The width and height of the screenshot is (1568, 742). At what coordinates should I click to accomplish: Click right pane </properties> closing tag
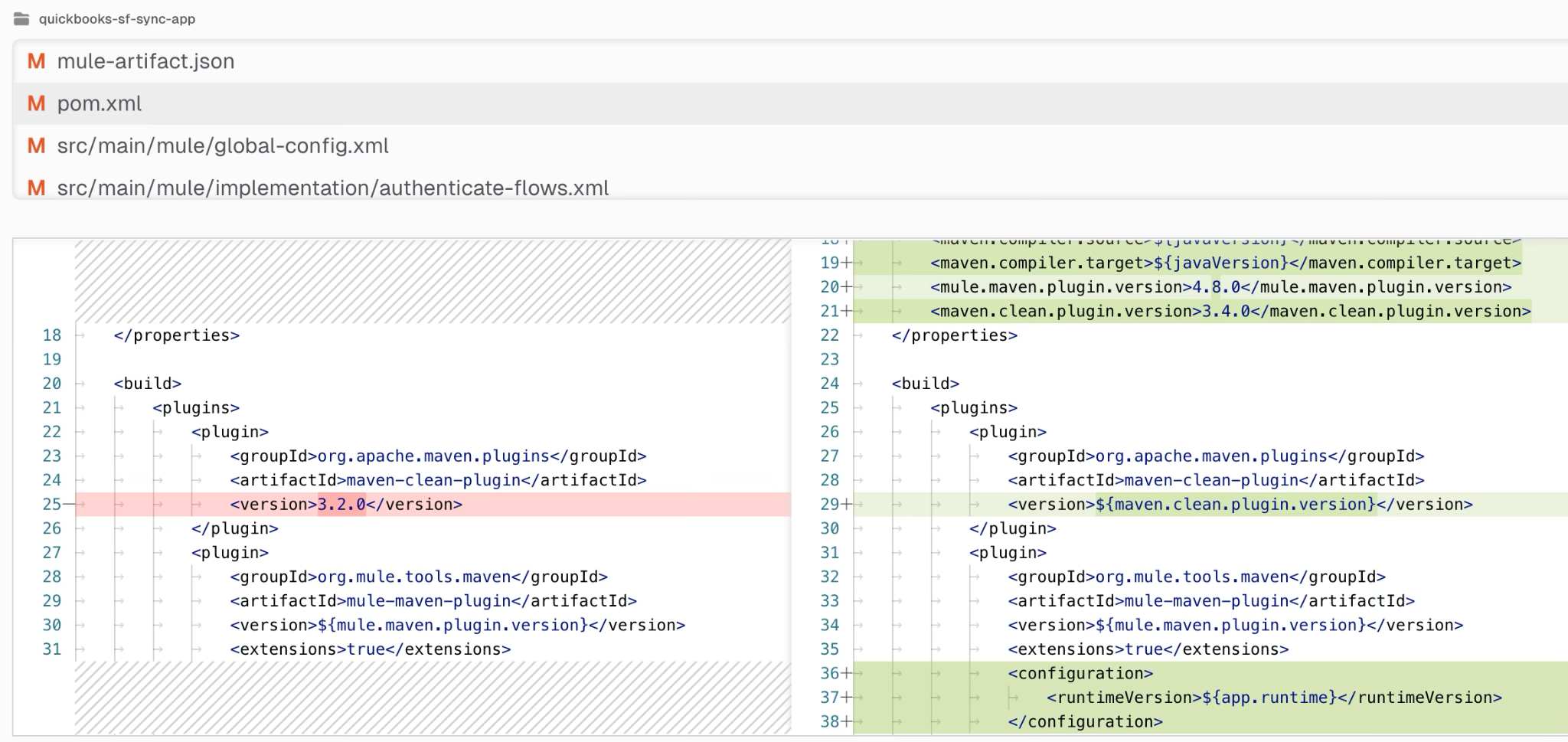tap(955, 335)
